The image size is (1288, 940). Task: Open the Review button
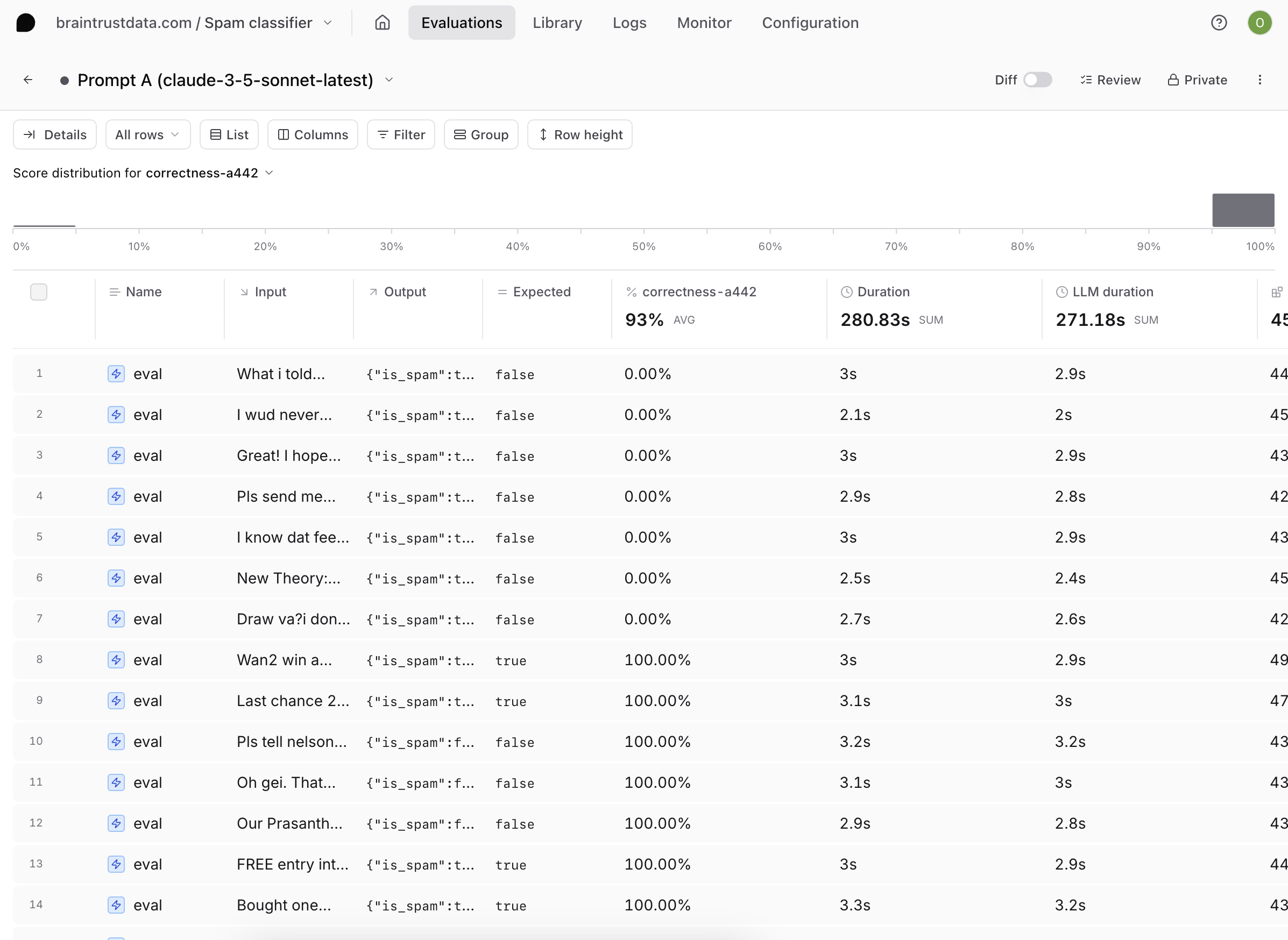[1110, 80]
